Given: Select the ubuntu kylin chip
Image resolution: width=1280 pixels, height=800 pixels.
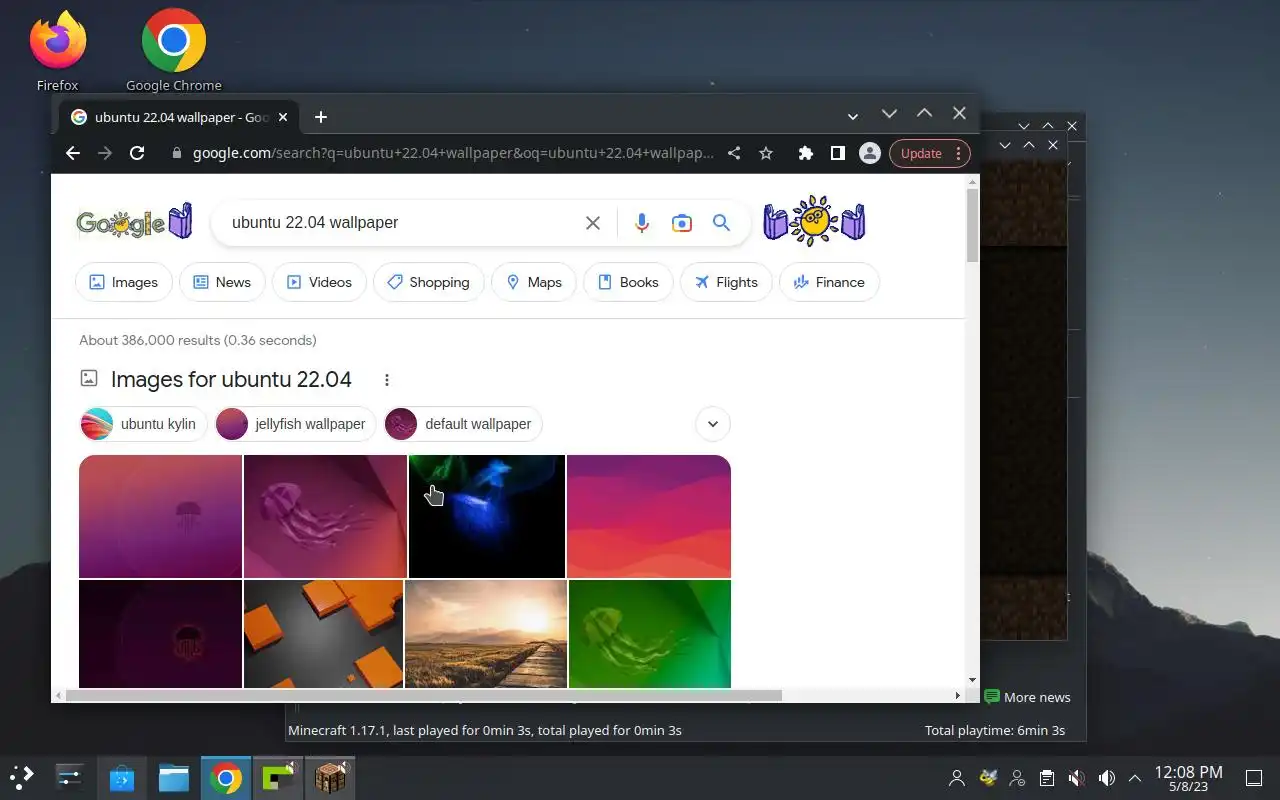Looking at the screenshot, I should [143, 424].
